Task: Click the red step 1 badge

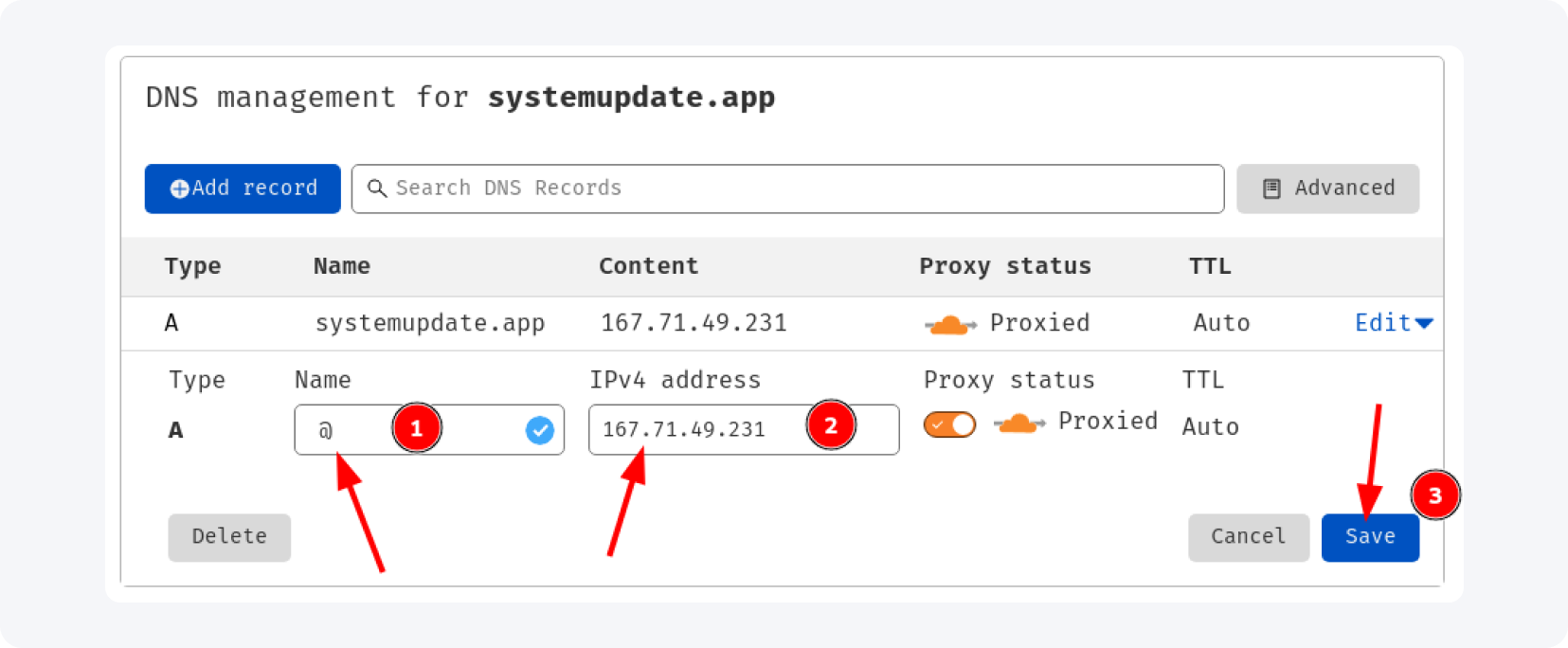Action: 416,428
